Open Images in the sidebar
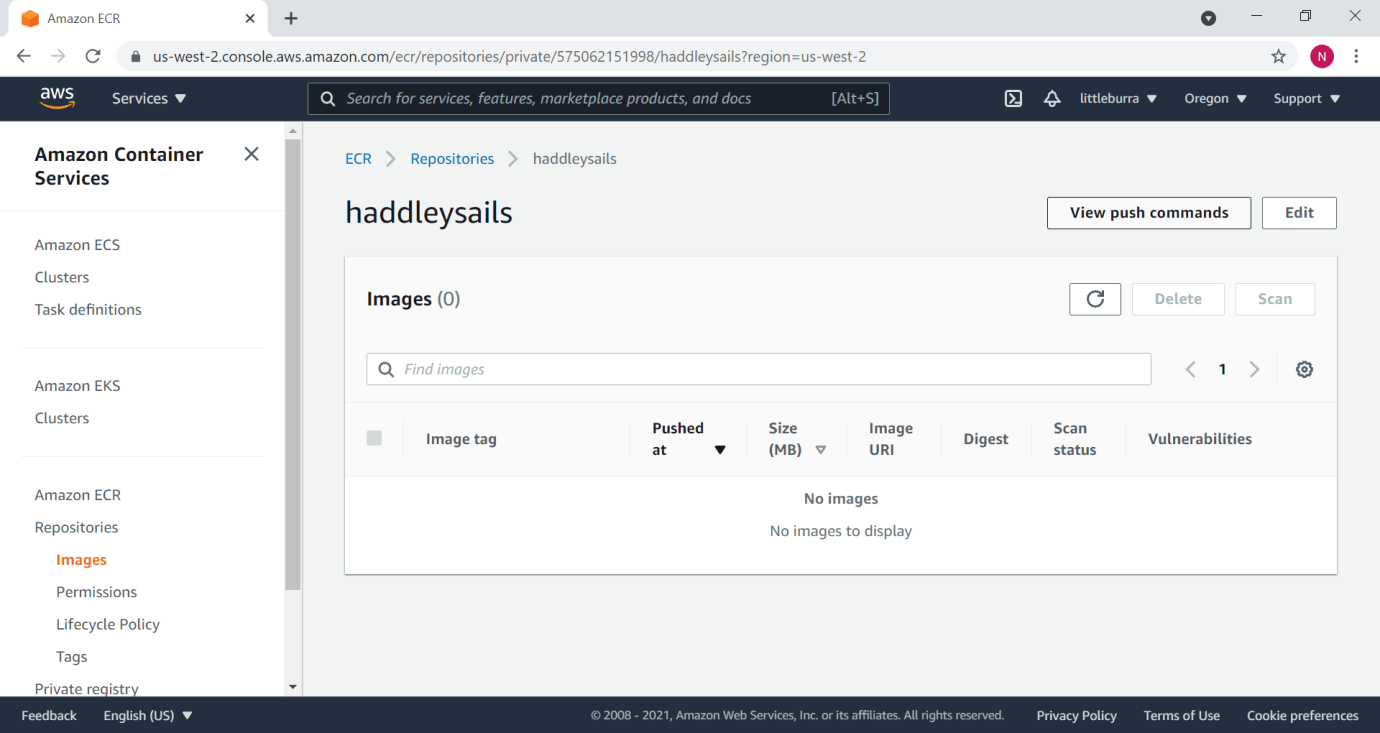This screenshot has height=733, width=1380. tap(81, 560)
